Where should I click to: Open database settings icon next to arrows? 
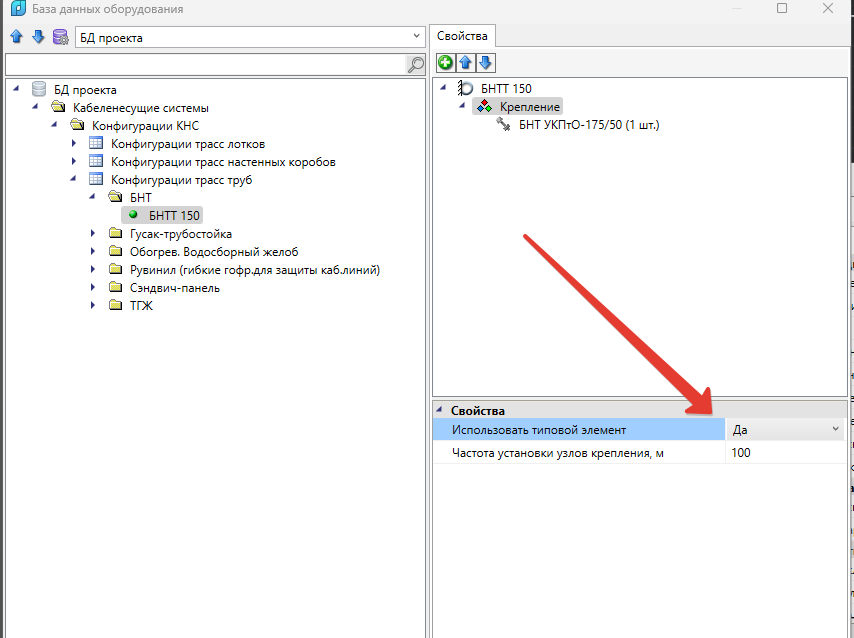(x=61, y=37)
